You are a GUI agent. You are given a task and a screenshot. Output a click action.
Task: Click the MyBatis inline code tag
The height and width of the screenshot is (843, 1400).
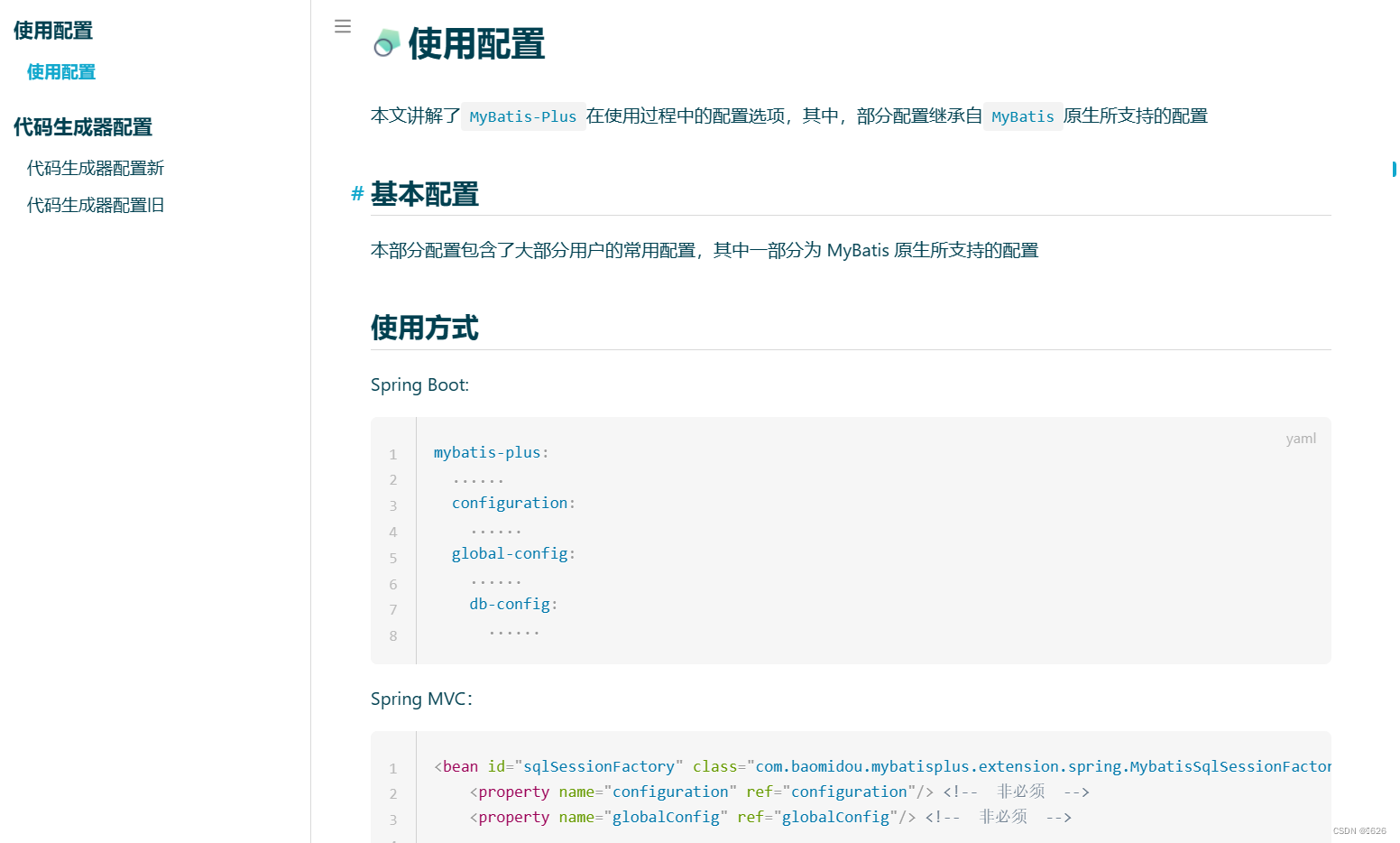(1023, 116)
